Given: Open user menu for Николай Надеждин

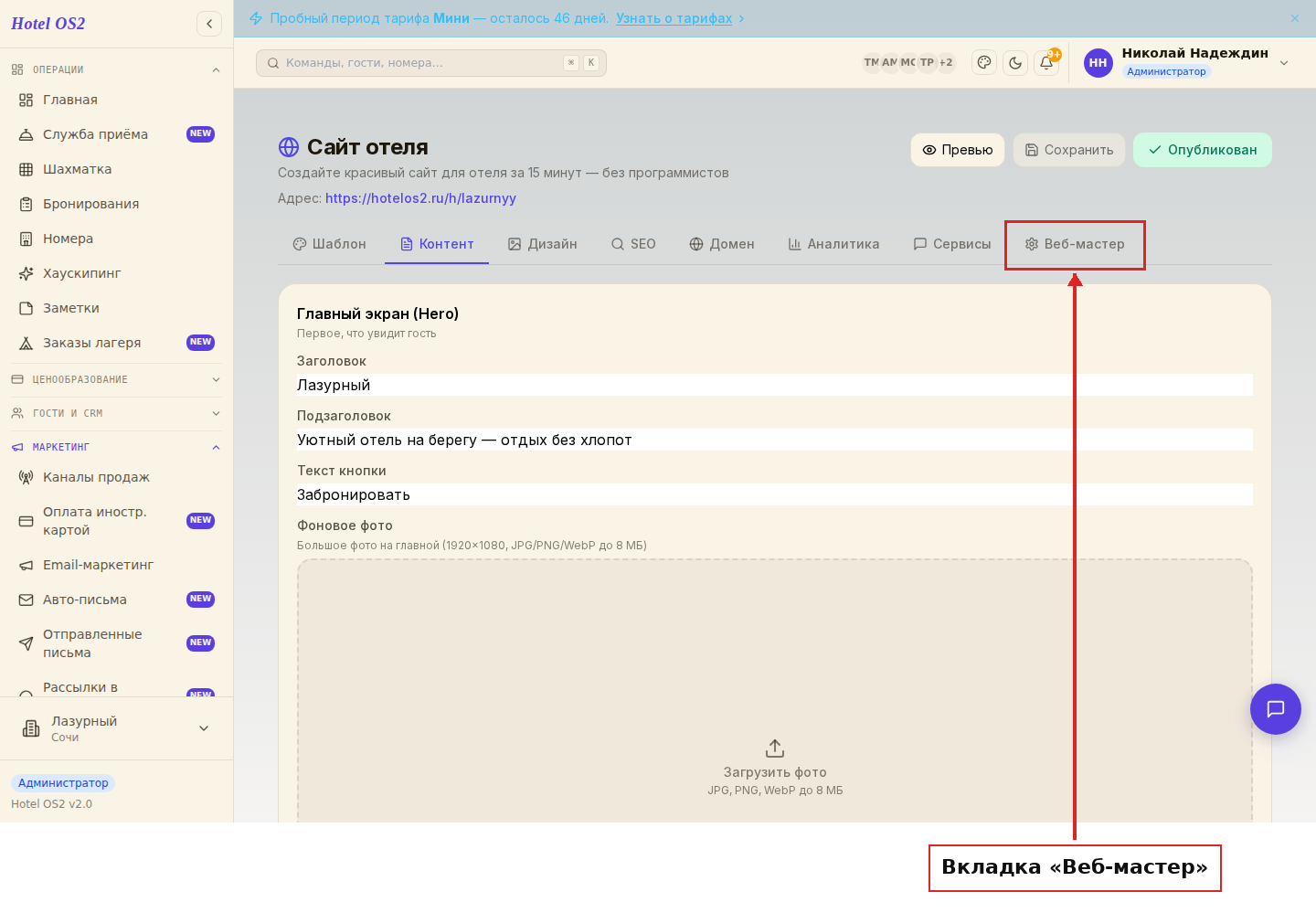Looking at the screenshot, I should pyautogui.click(x=1186, y=63).
